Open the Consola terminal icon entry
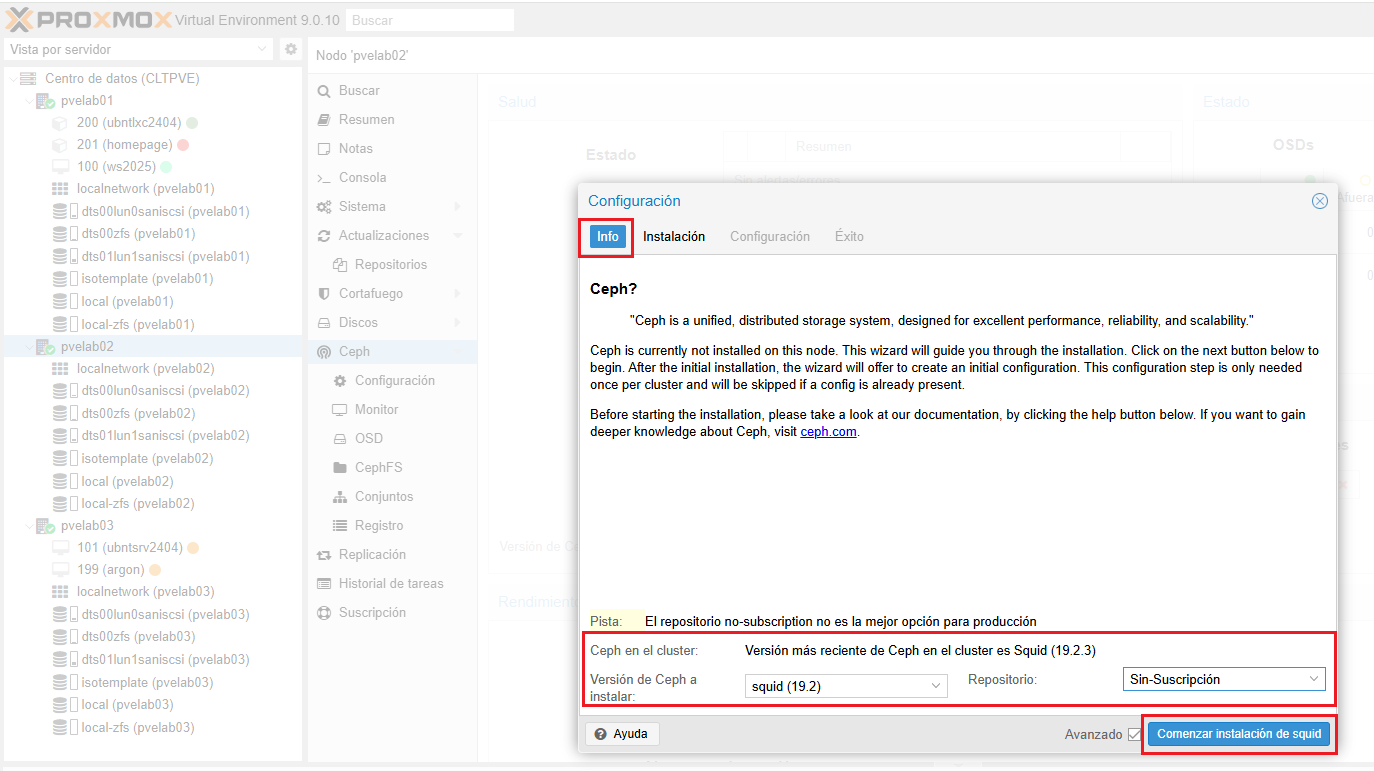Screen dimensions: 1374x771 323,178
